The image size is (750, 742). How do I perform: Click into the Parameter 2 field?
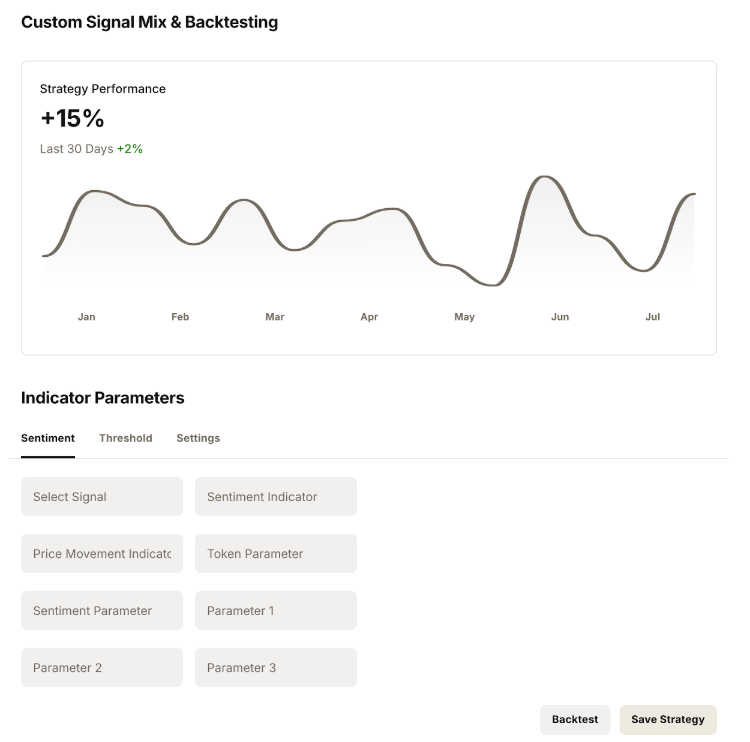click(x=102, y=668)
